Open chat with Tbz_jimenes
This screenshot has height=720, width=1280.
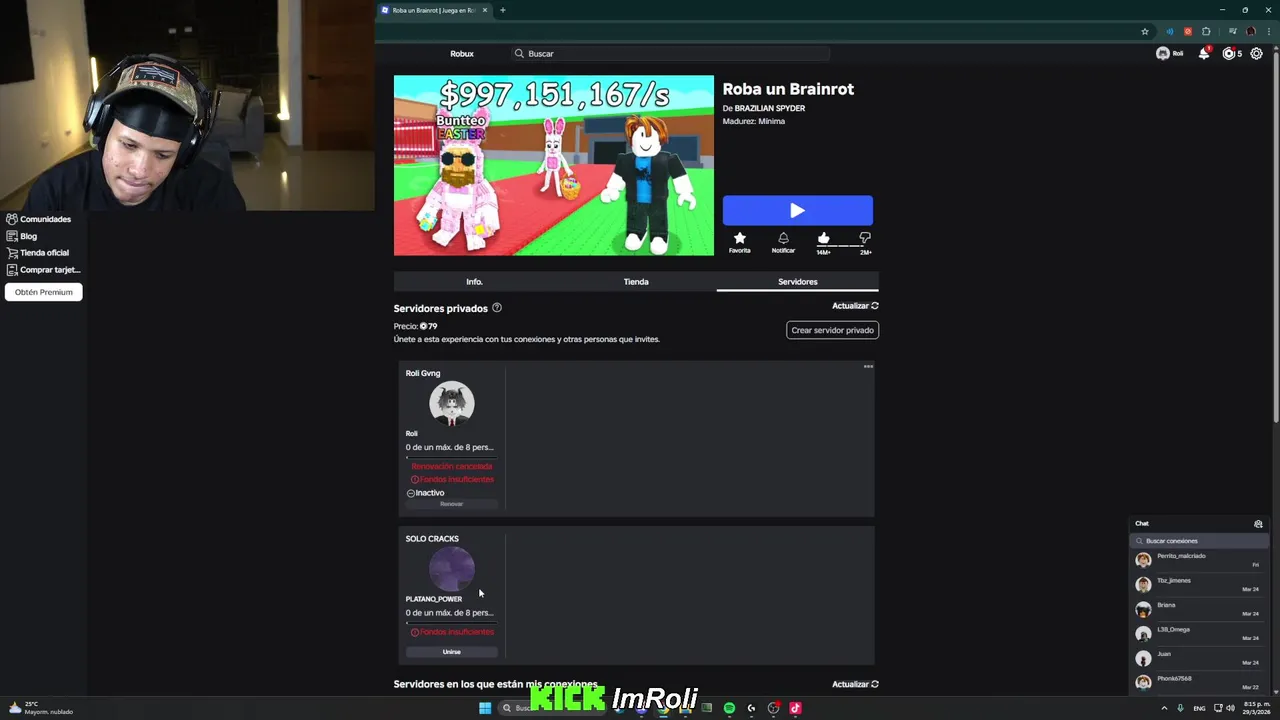tap(1200, 585)
